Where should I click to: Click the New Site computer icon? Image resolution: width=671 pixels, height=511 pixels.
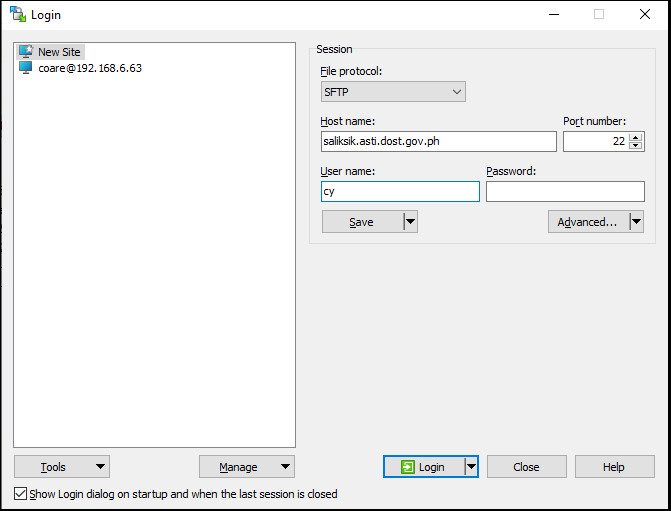click(26, 51)
